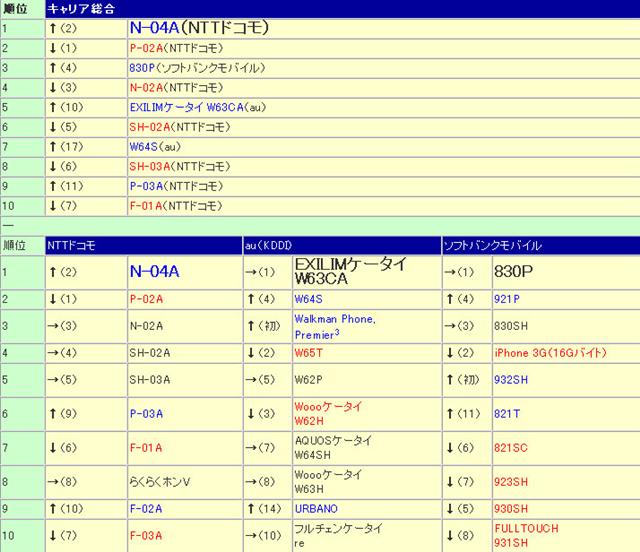Viewport: 640px width, 552px height.
Task: Select F-01A(NTTドコモ) in the overall ranking
Action: [x=176, y=206]
